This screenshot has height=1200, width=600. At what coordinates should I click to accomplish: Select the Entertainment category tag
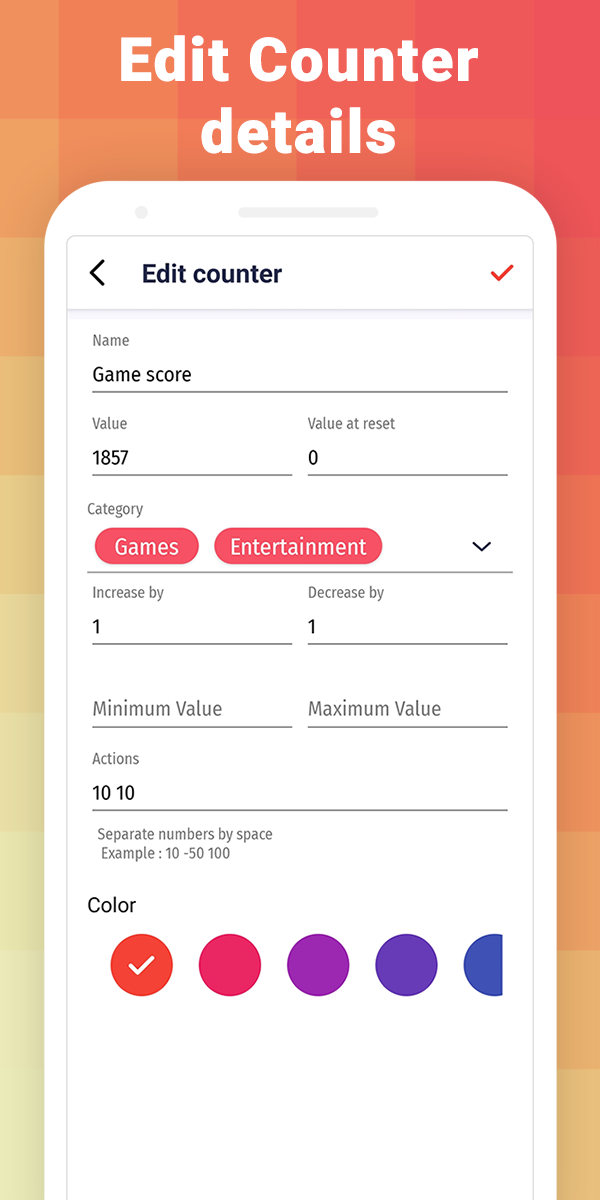(x=298, y=547)
